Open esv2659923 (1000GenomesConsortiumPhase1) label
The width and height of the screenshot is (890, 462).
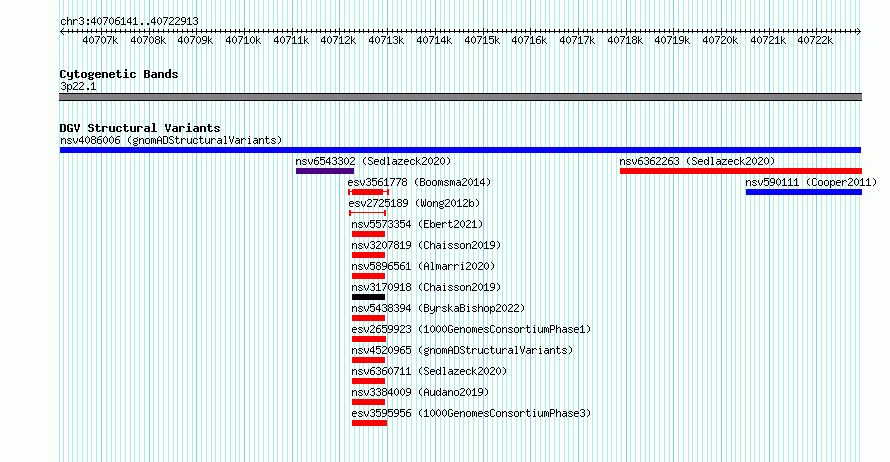pos(471,329)
